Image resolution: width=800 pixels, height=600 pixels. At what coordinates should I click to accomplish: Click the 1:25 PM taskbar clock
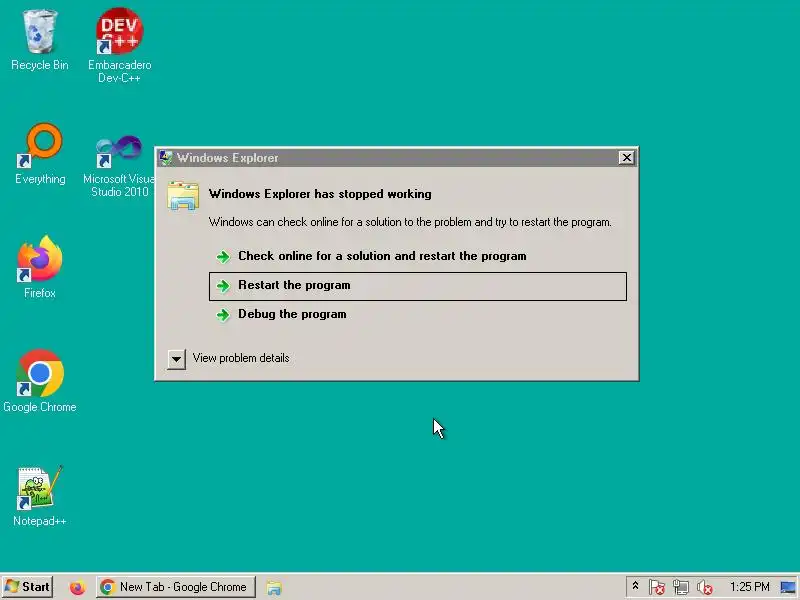pos(749,587)
